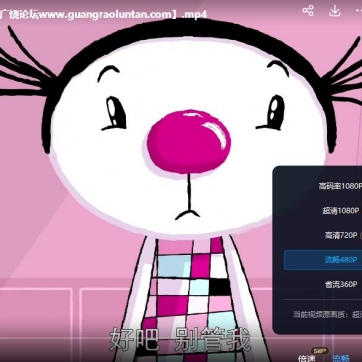This screenshot has width=362, height=362.
Task: Select 高码率1080P quality option
Action: [340, 186]
